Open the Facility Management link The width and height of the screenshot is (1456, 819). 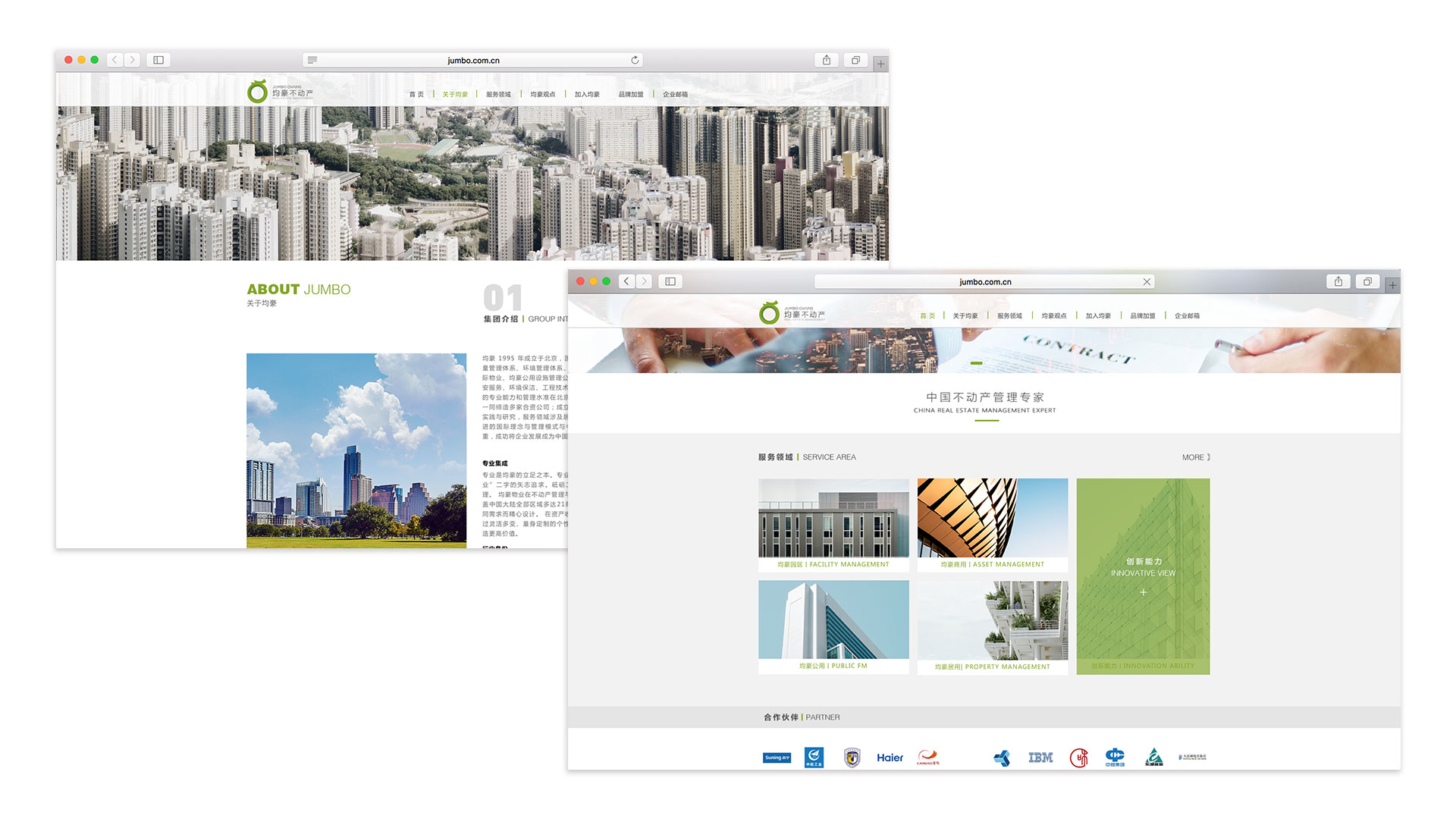pos(833,565)
